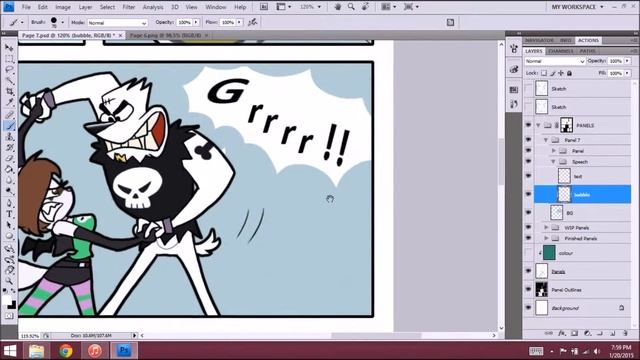
Task: Hide the Panel Outlines layer
Action: pos(529,289)
